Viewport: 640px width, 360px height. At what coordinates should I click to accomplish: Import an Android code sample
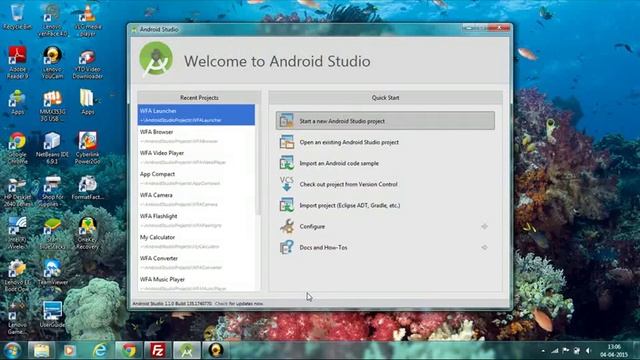(x=339, y=163)
